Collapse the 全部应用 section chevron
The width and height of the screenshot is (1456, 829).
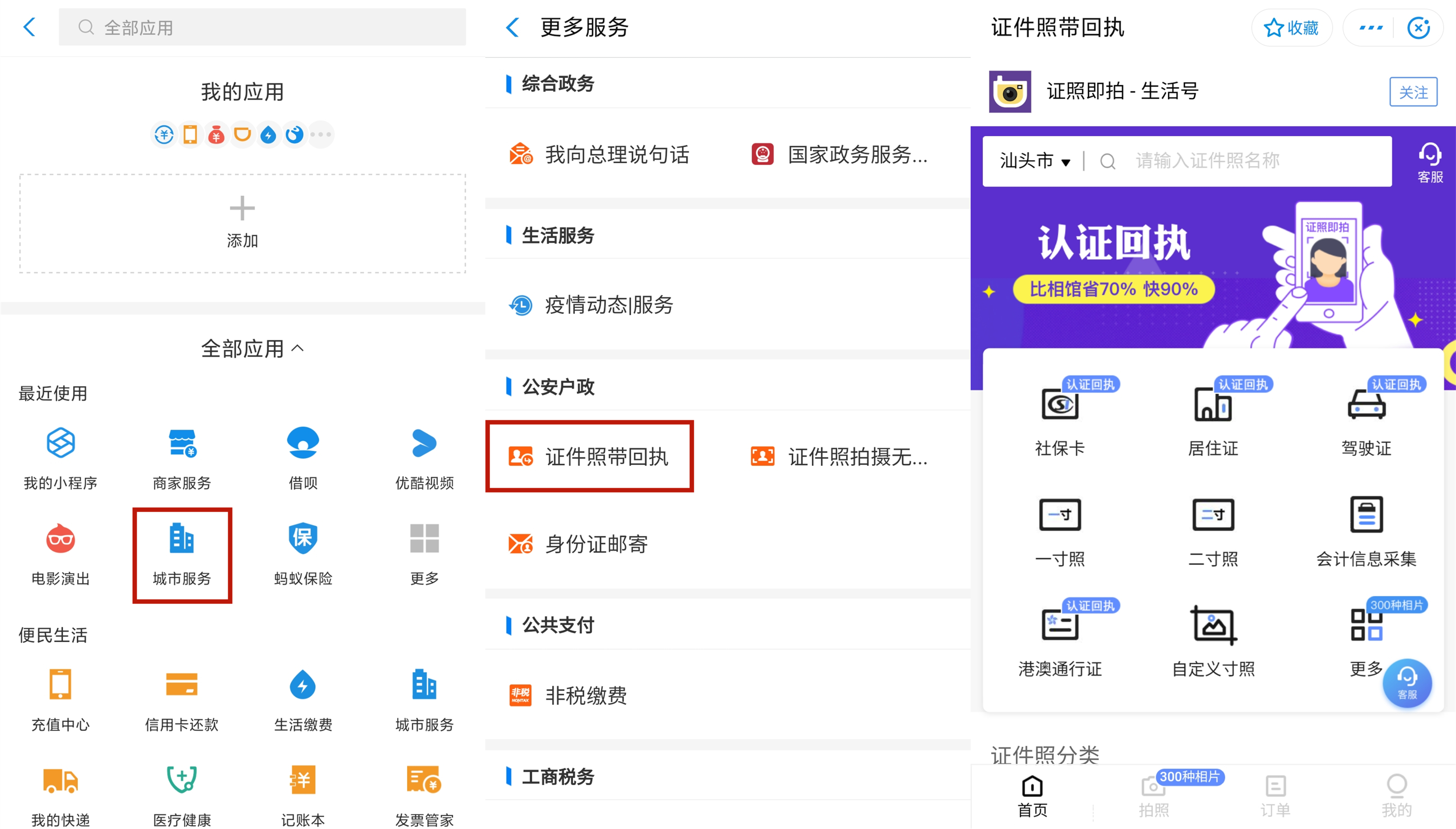(298, 348)
